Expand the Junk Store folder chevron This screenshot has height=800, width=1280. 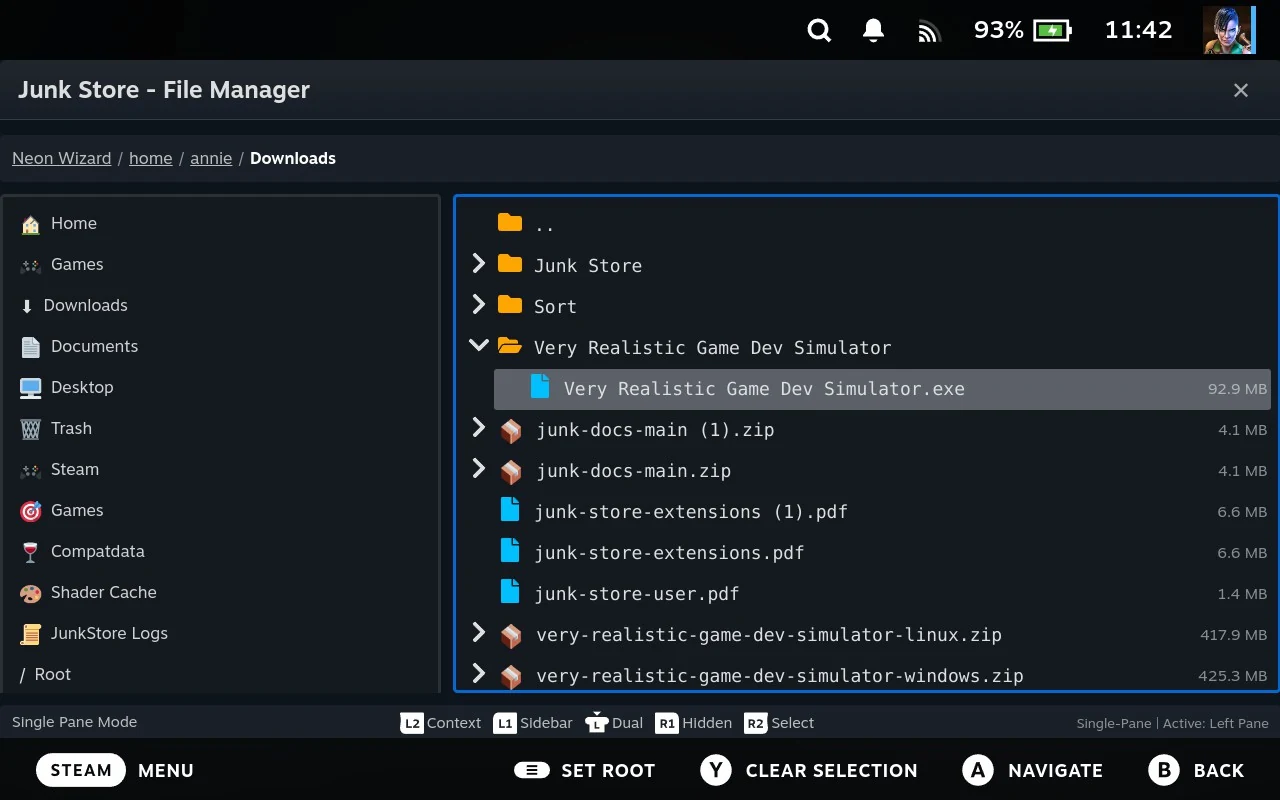(x=478, y=263)
